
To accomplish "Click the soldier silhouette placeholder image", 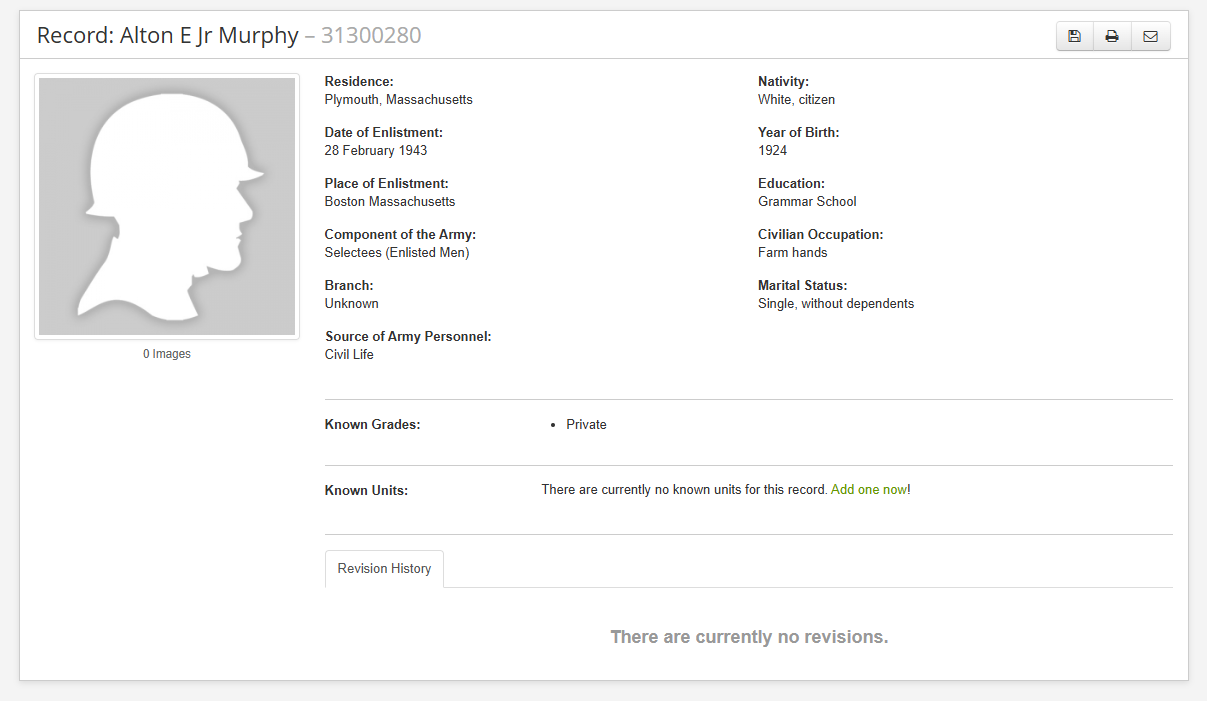I will click(x=167, y=207).
